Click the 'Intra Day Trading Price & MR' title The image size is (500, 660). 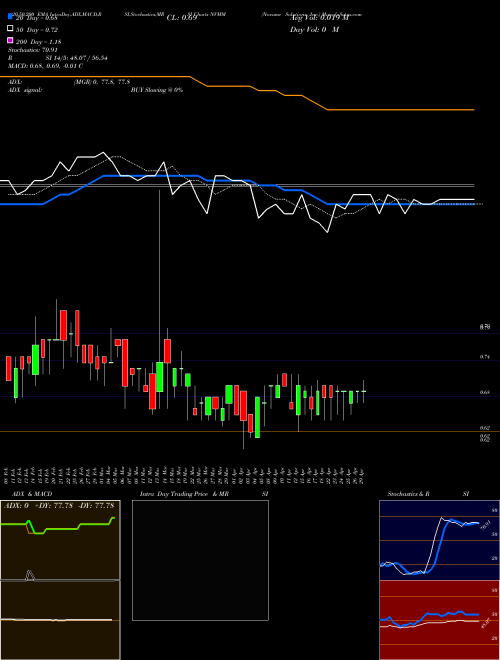(x=184, y=494)
